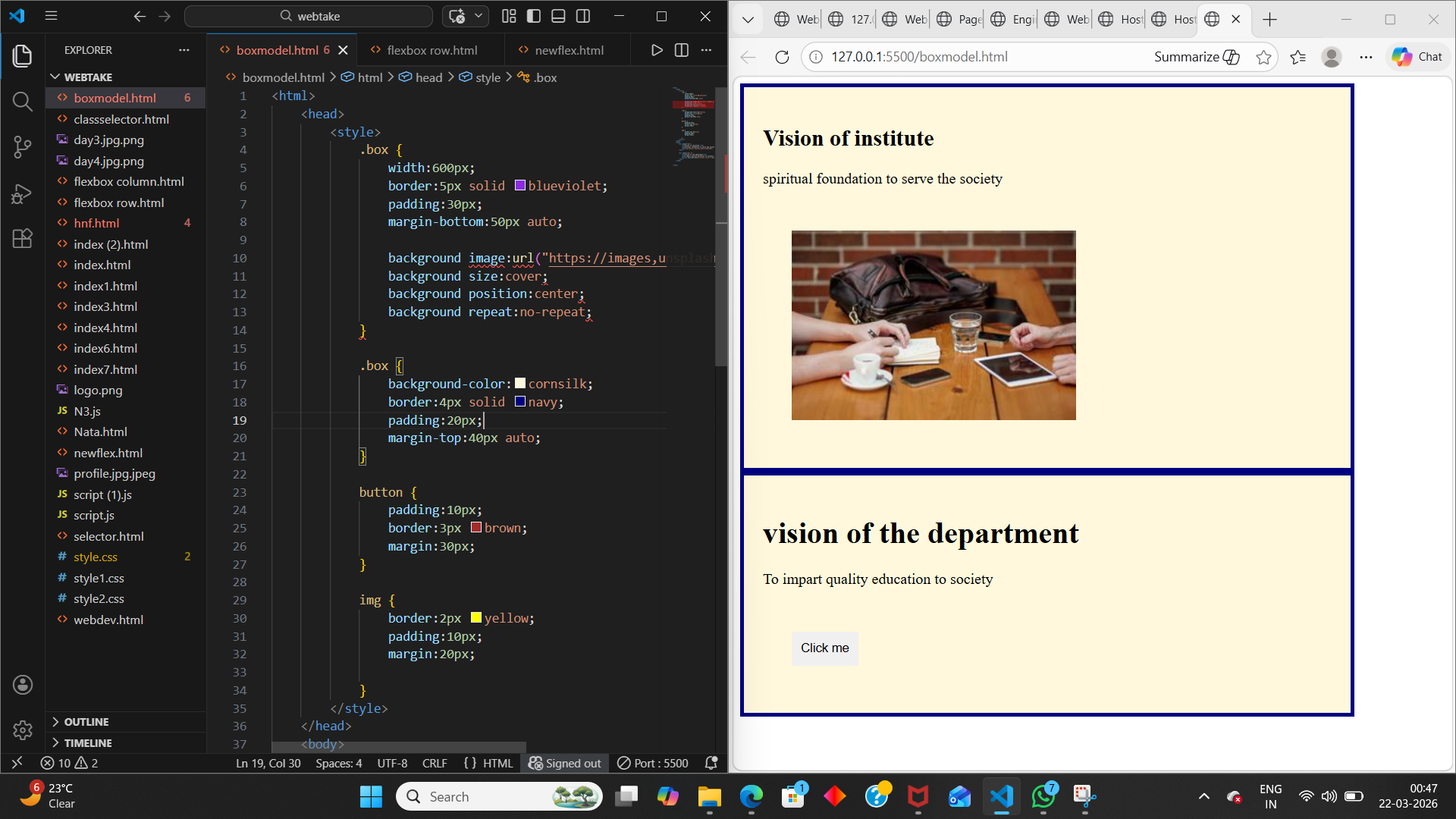This screenshot has width=1456, height=819.
Task: Open the Search view in the activity bar
Action: 22,101
